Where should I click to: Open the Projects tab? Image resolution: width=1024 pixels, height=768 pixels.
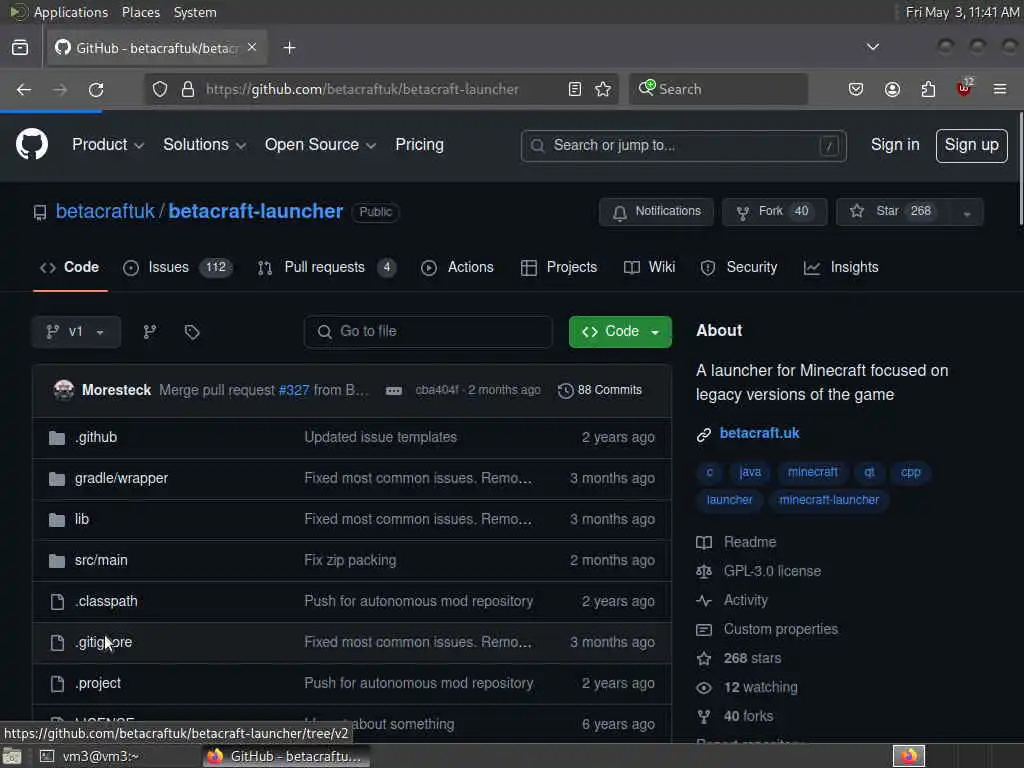(559, 268)
